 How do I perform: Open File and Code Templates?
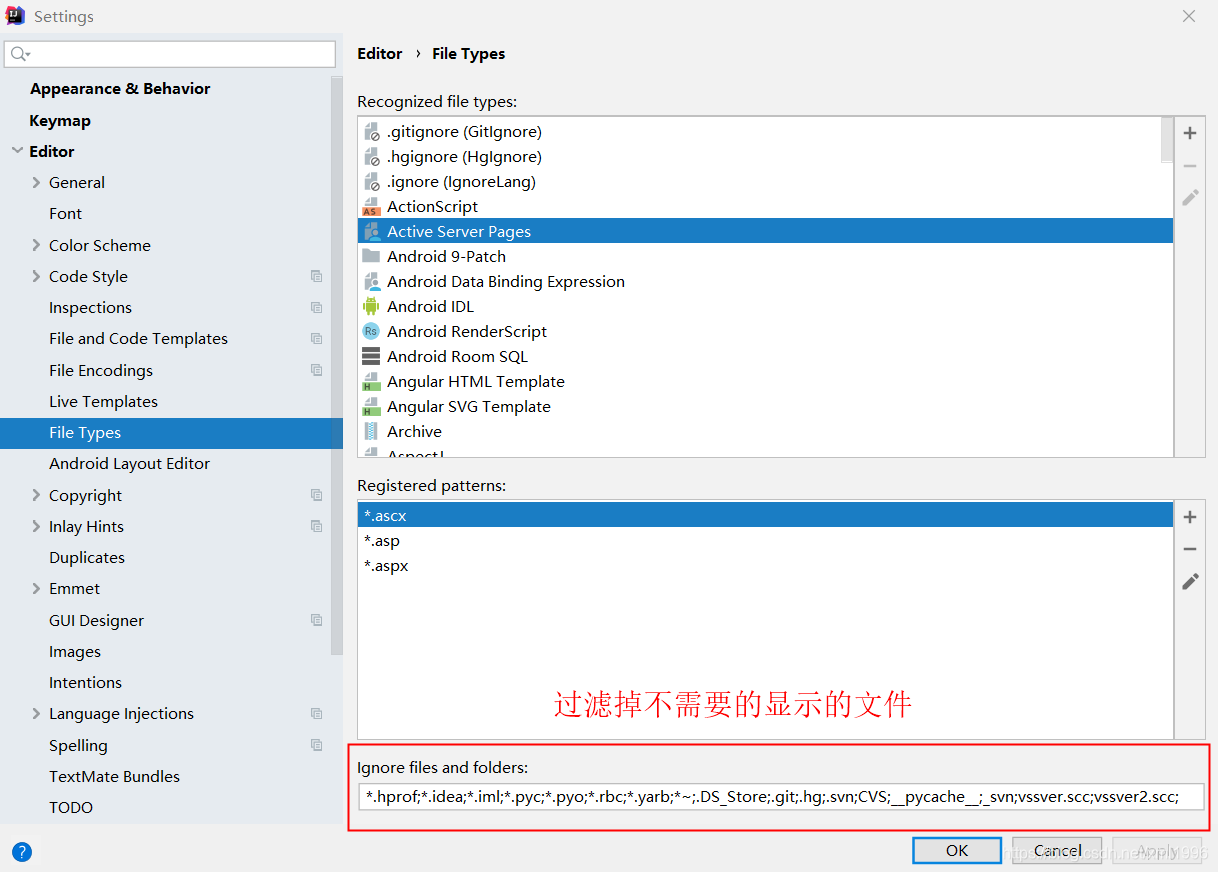click(x=138, y=338)
